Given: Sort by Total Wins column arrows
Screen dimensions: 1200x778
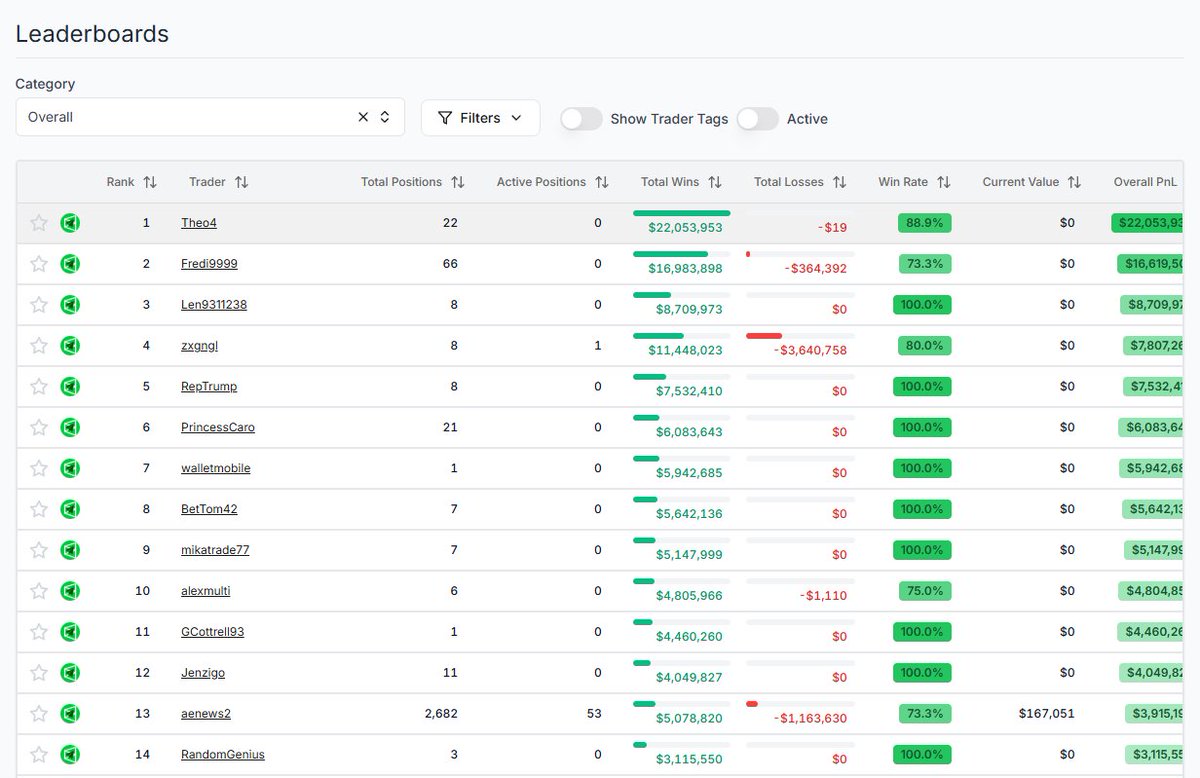Looking at the screenshot, I should pyautogui.click(x=715, y=182).
